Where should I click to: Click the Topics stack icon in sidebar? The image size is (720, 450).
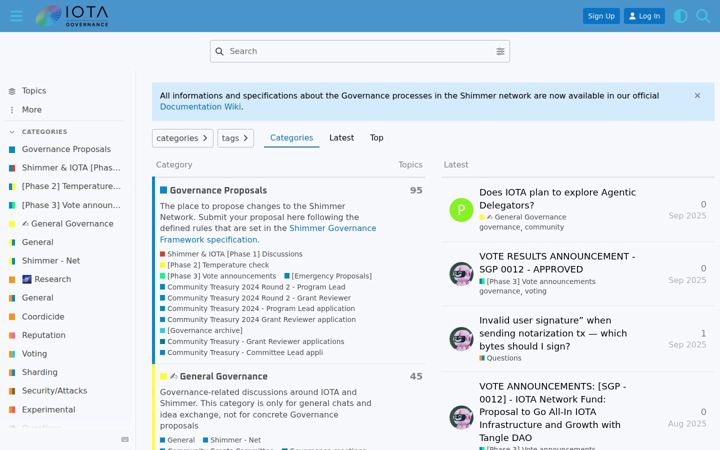[x=12, y=91]
